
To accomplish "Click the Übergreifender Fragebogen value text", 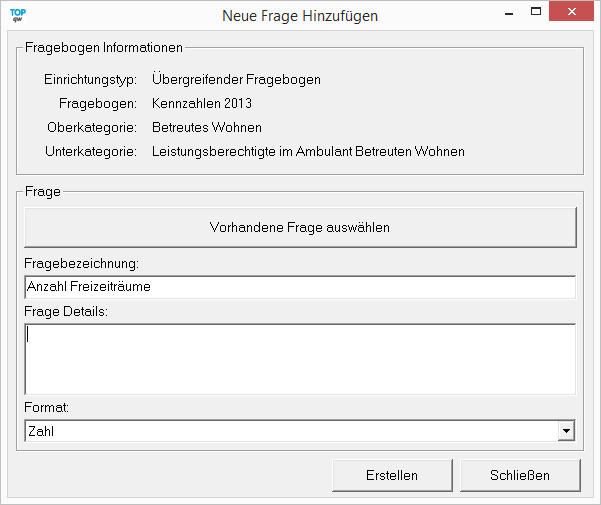I will [x=236, y=79].
